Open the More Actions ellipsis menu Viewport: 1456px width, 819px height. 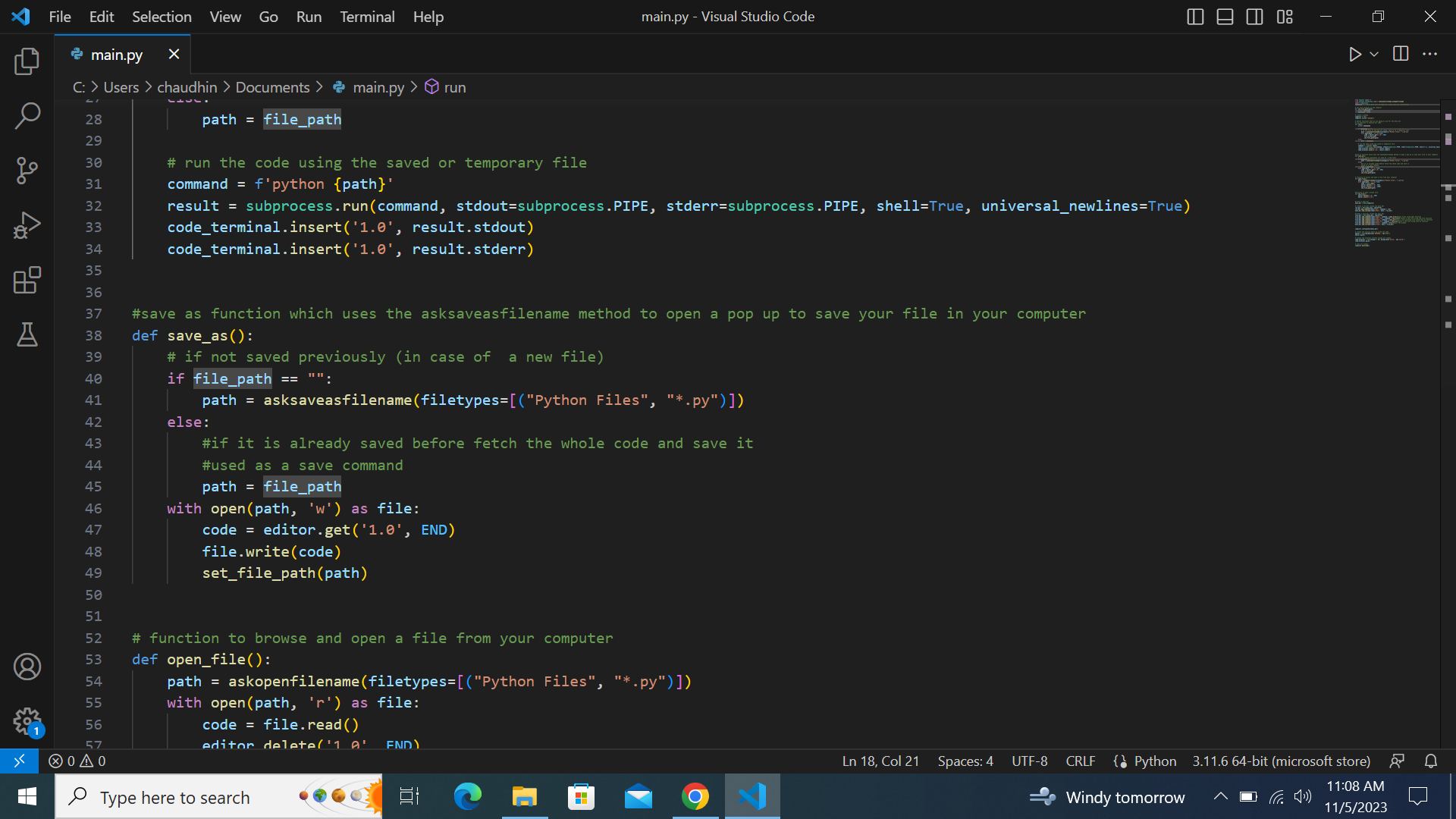point(1429,55)
